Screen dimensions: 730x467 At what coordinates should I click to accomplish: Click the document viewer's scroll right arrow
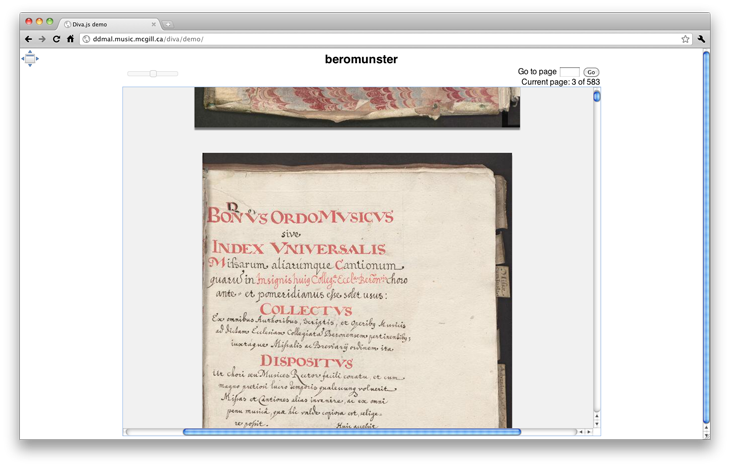click(590, 432)
